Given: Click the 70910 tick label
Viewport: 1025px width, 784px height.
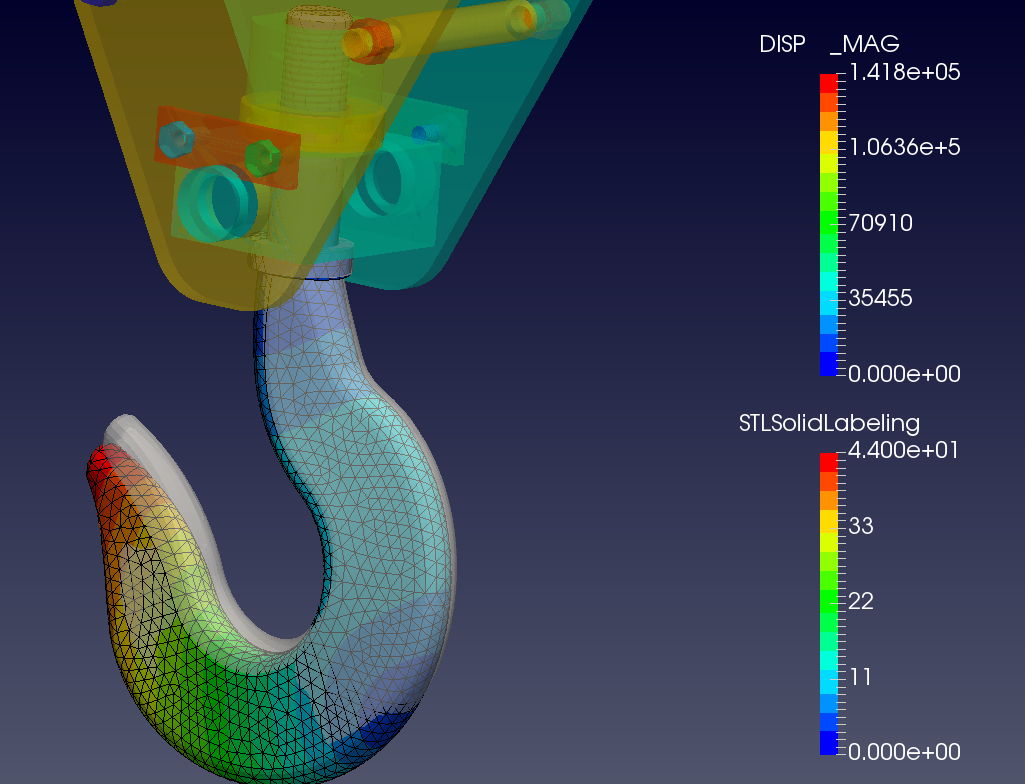Looking at the screenshot, I should click(880, 223).
